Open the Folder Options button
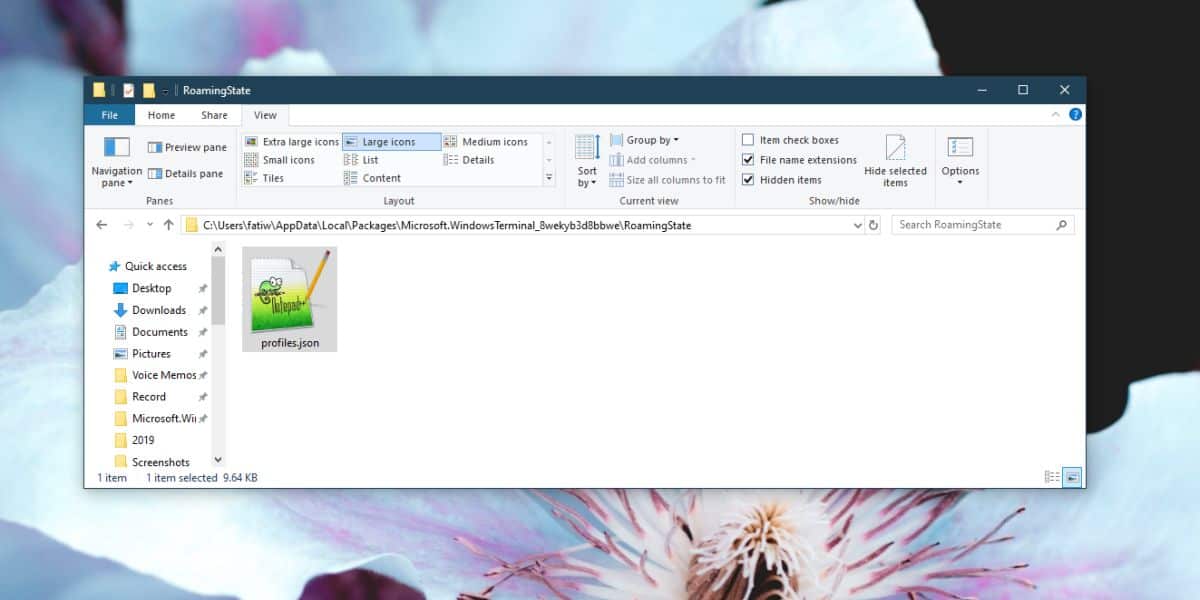The width and height of the screenshot is (1200, 600). coord(960,162)
